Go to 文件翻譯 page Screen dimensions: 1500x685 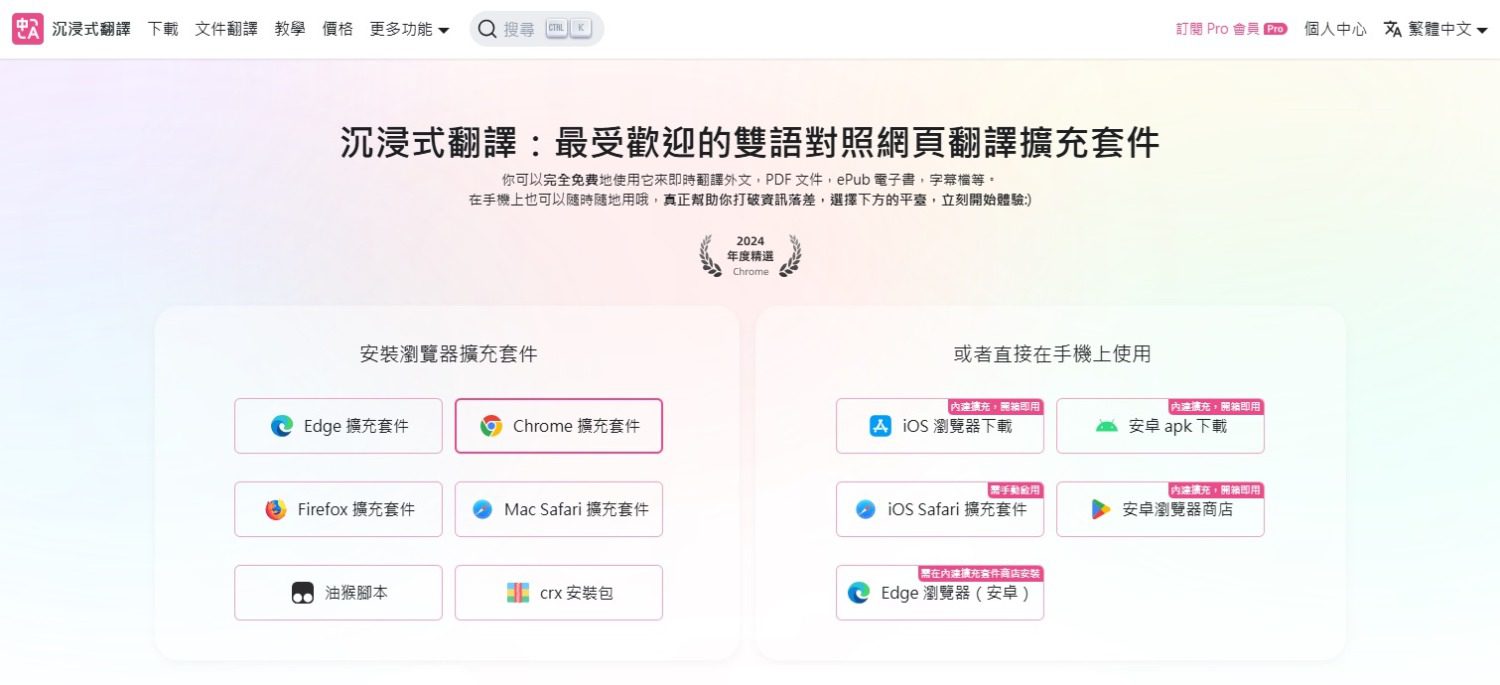(226, 29)
